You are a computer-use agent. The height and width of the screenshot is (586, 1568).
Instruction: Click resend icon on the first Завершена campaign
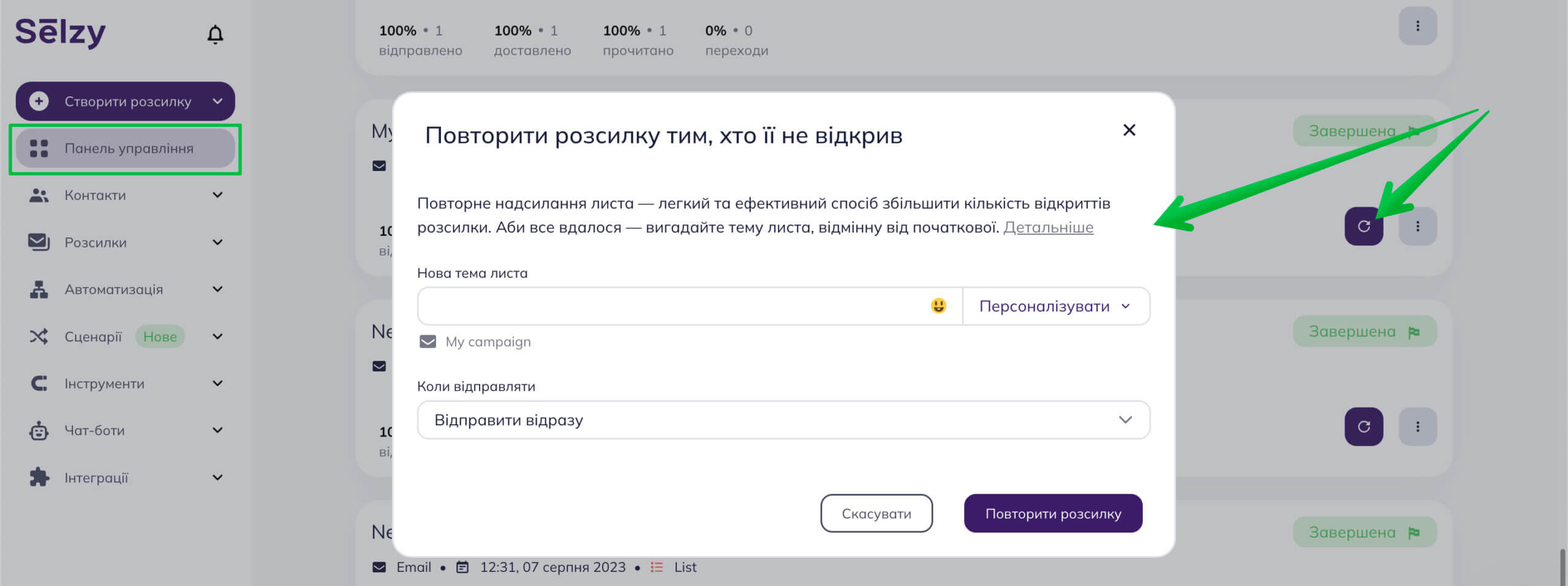(1363, 226)
